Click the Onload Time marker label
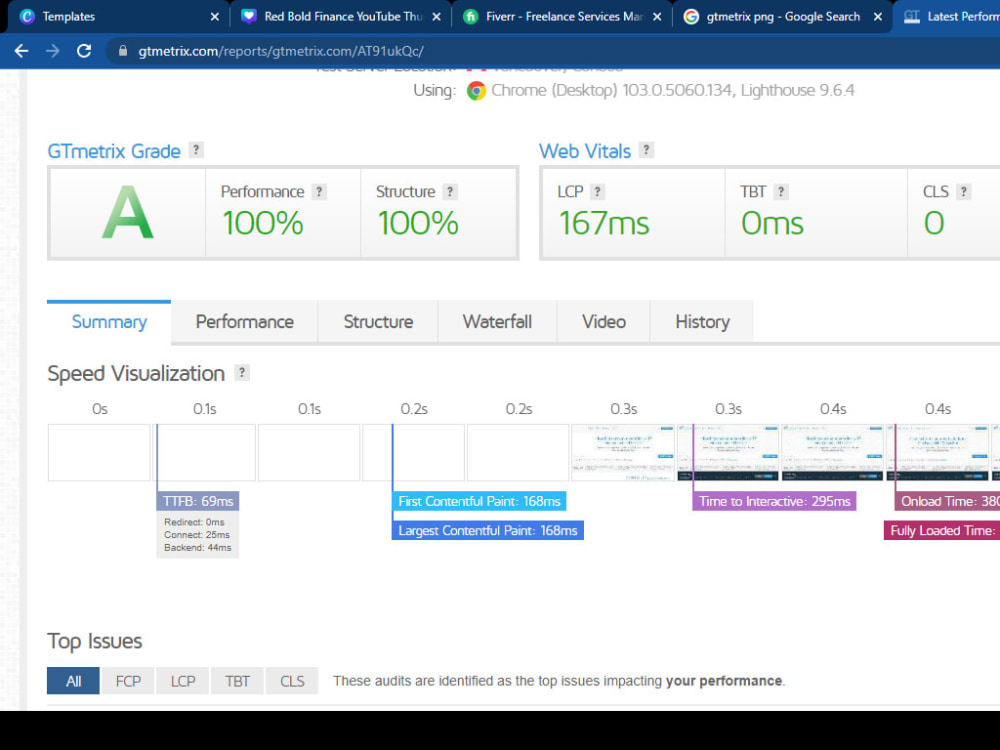Viewport: 1000px width, 750px height. click(948, 501)
